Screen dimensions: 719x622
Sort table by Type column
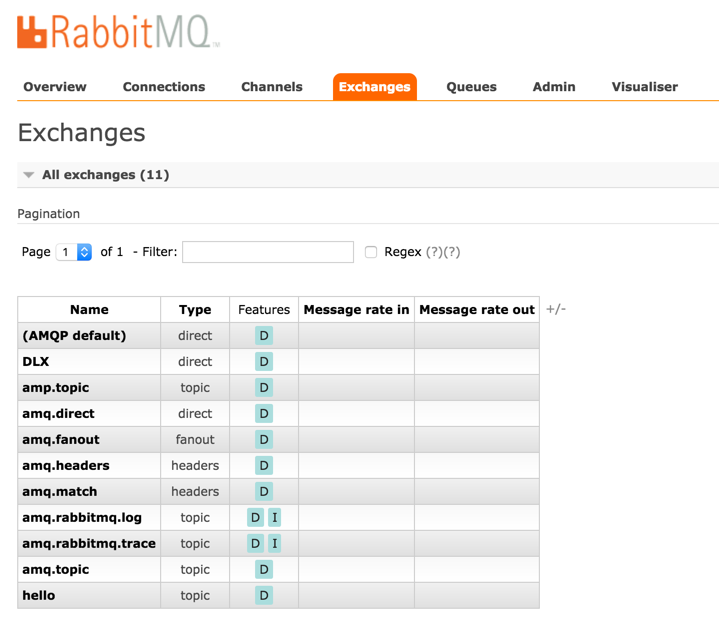(195, 310)
